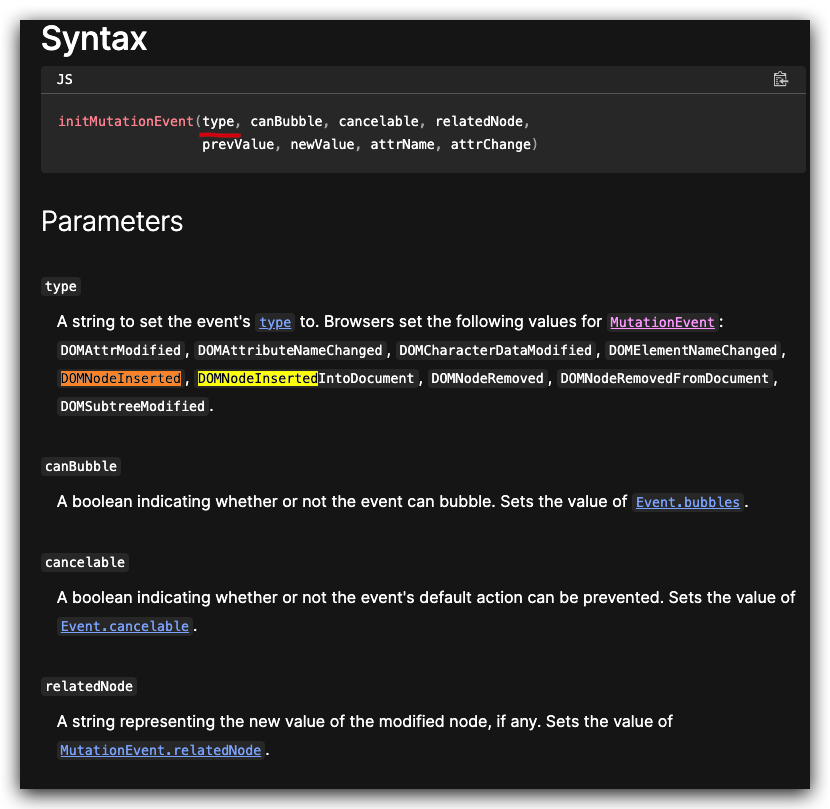Click attrChange in the code snippet
Image resolution: width=830 pixels, height=809 pixels.
pos(491,145)
